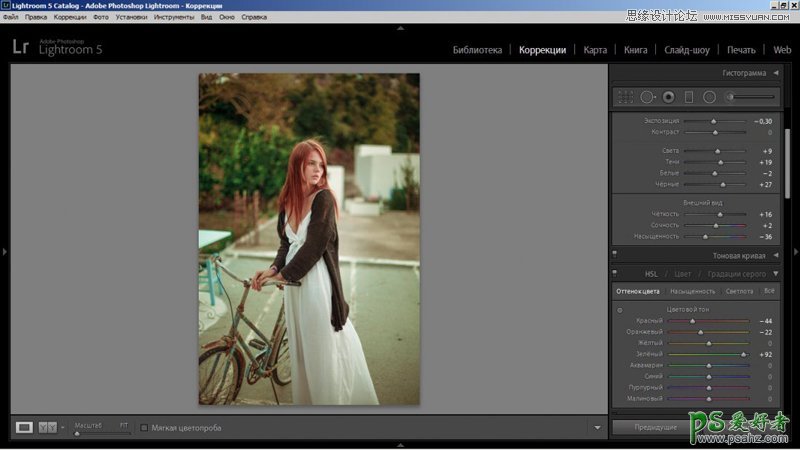Viewport: 800px width, 450px height.
Task: Expand the Тоновая кривая panel arrow
Action: pyautogui.click(x=775, y=255)
